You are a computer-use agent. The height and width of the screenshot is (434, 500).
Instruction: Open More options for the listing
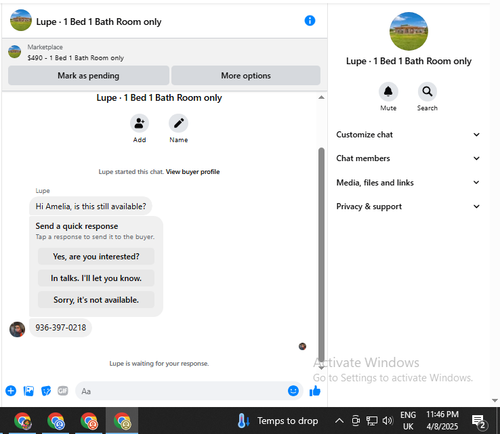point(246,75)
